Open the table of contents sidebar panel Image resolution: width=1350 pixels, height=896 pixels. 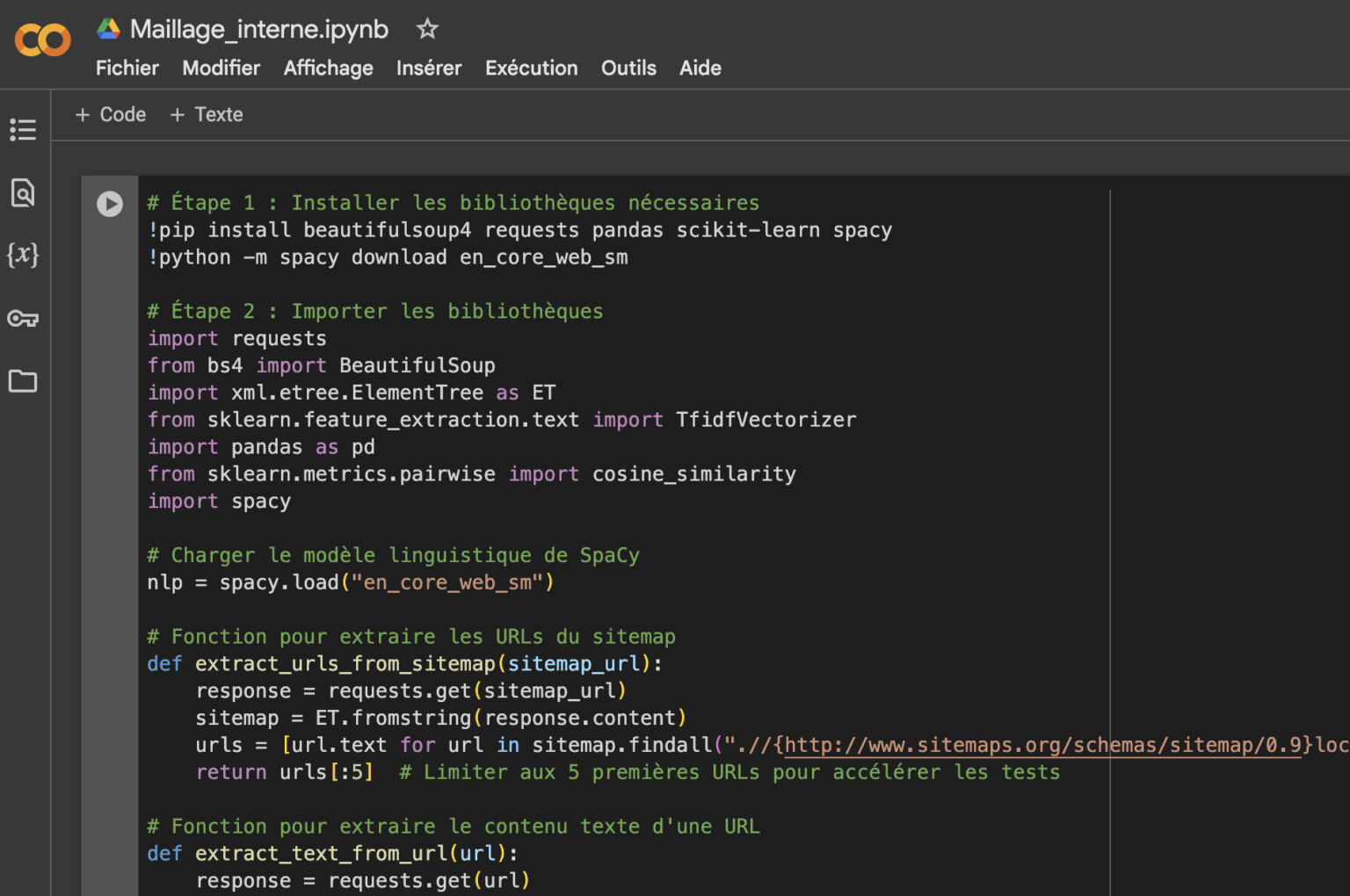tap(23, 129)
